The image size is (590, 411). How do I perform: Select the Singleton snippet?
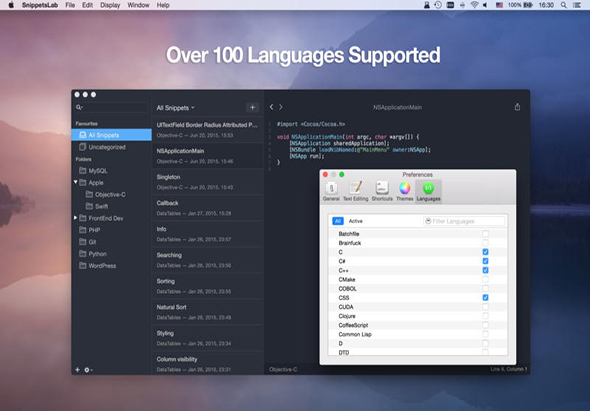tap(207, 182)
